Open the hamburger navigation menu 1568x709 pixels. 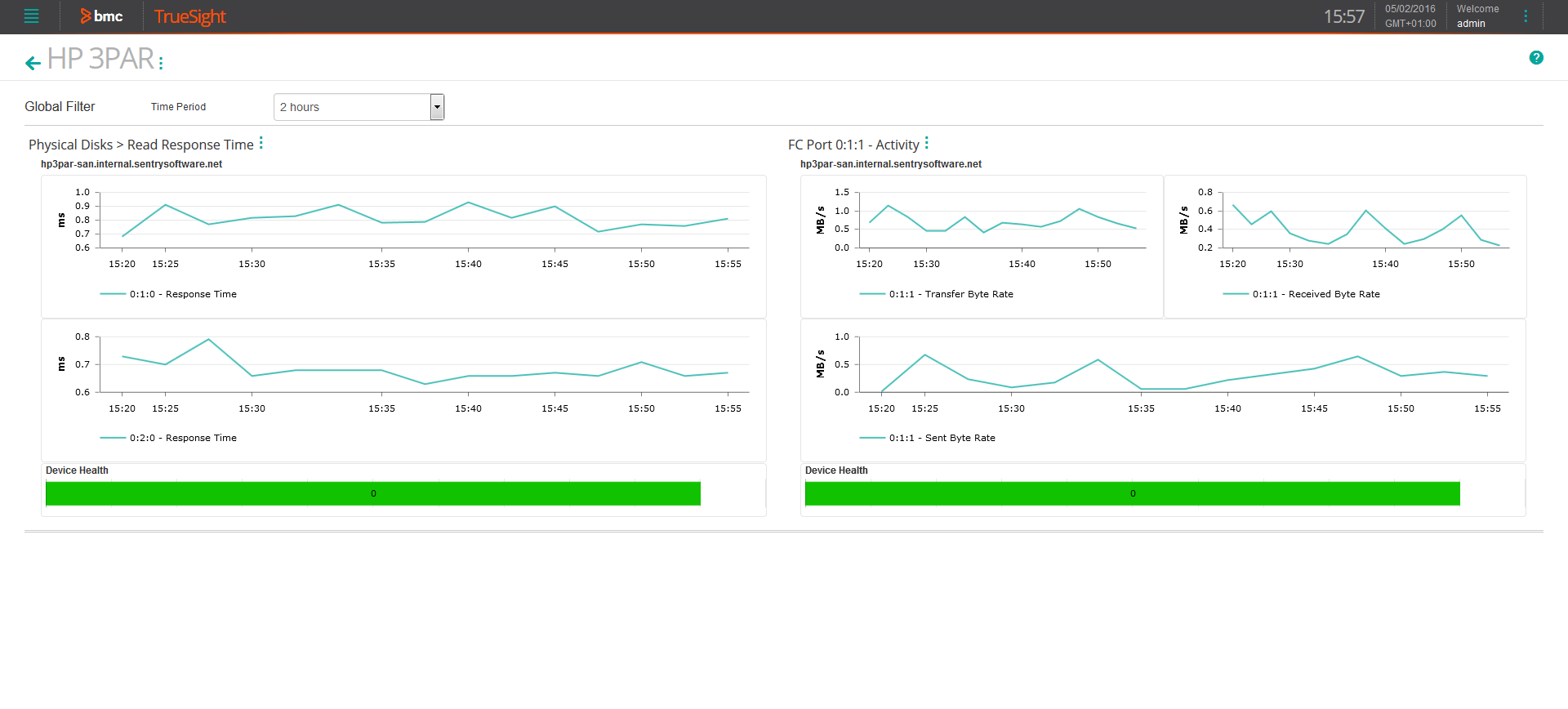pos(31,16)
